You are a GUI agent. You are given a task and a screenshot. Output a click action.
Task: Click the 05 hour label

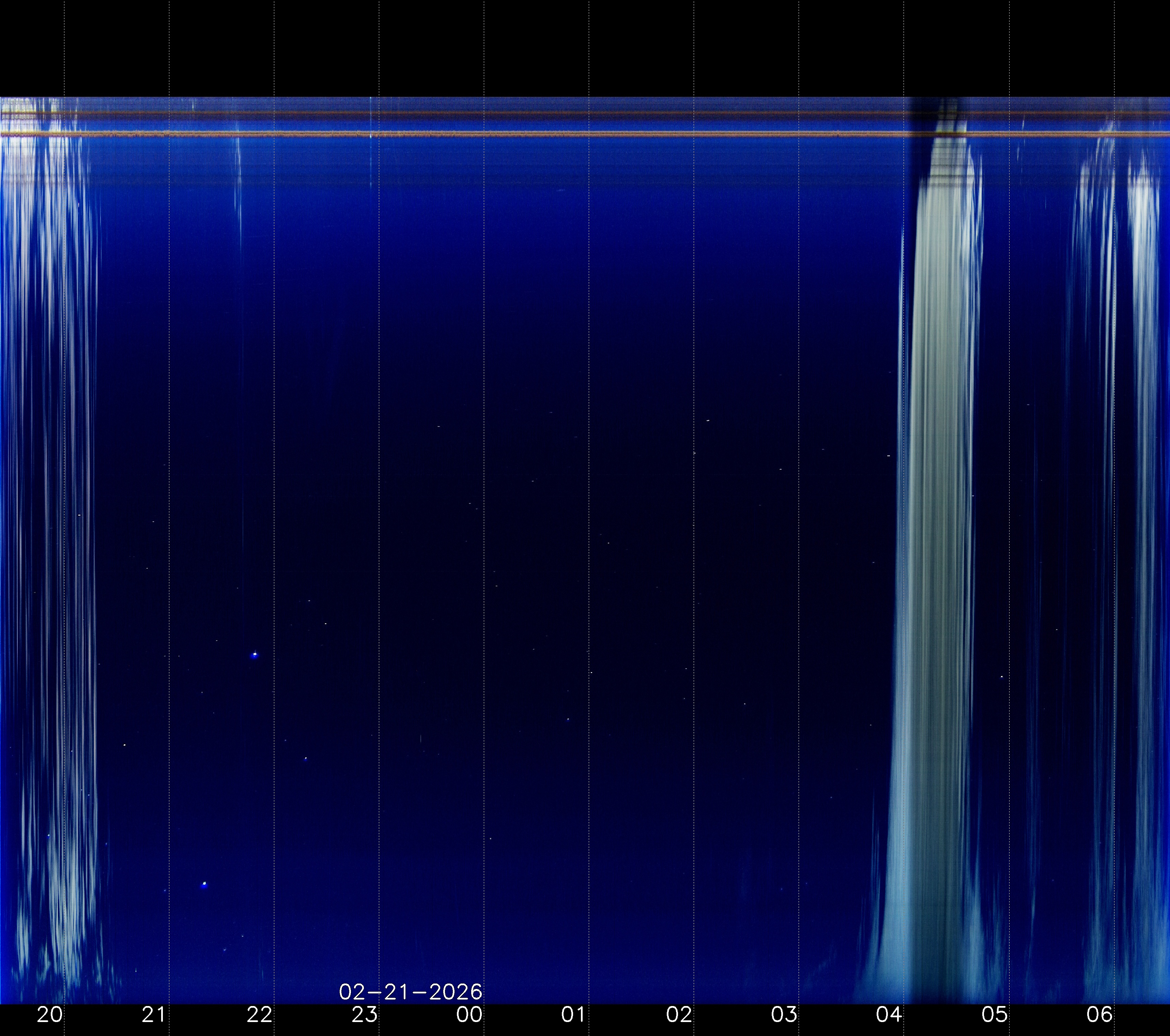click(994, 1015)
